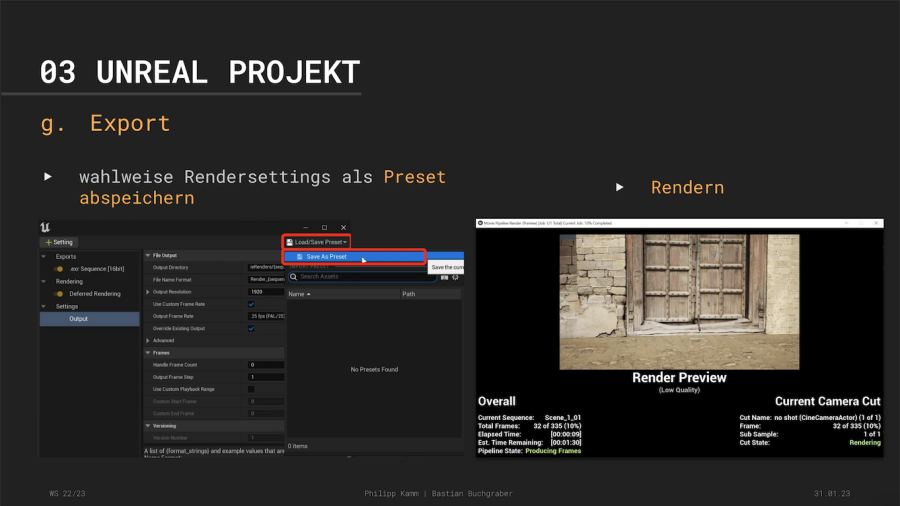Uncheck Override Existing Output checkbox
Image resolution: width=900 pixels, height=506 pixels.
tap(251, 328)
